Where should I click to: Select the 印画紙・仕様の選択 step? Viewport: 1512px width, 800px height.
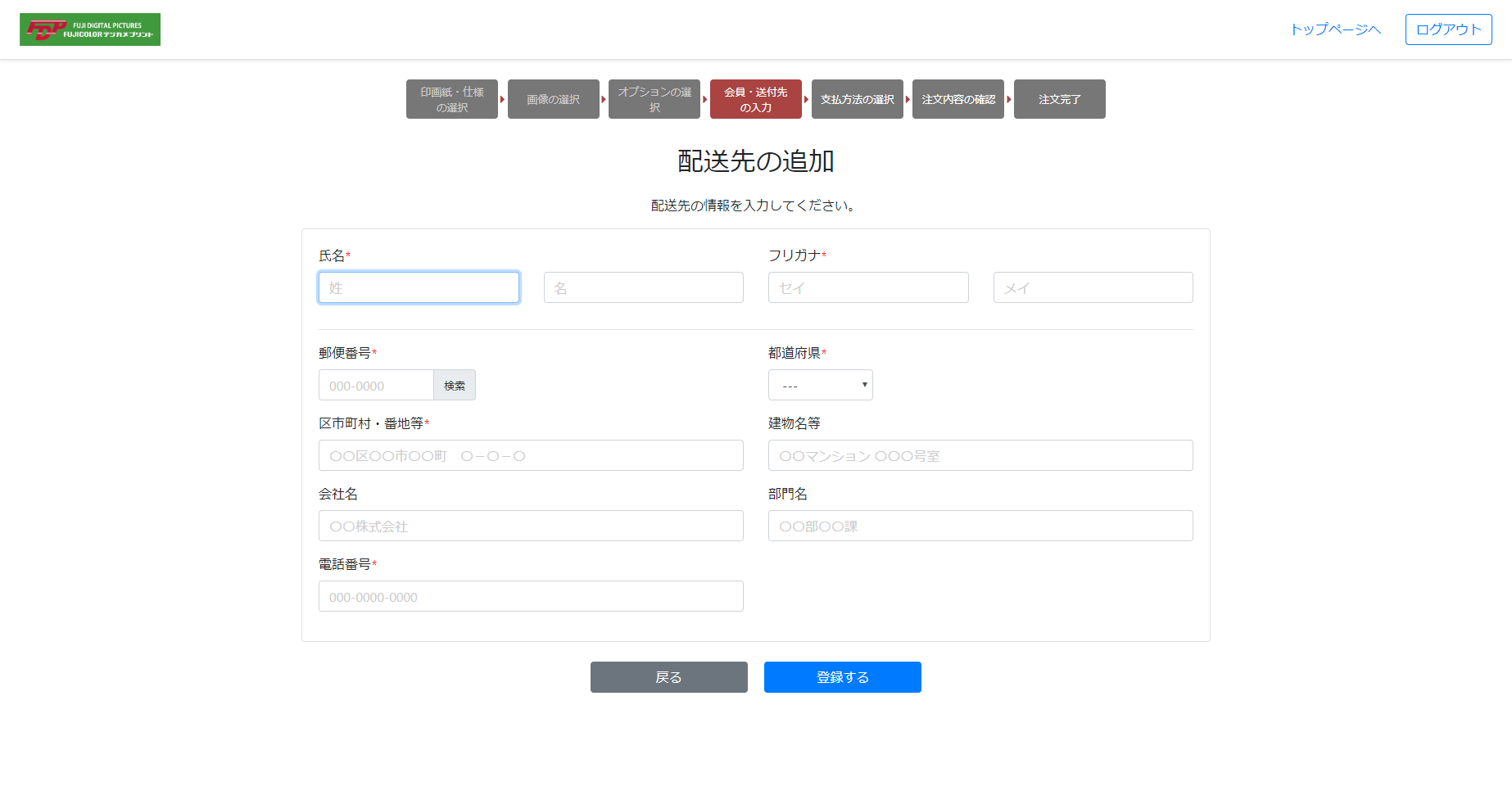point(452,99)
